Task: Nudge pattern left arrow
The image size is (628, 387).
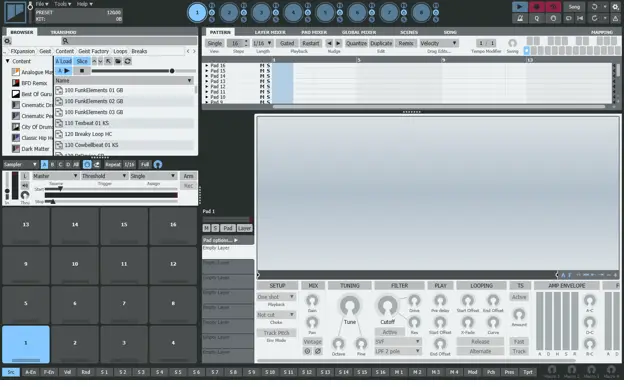Action: point(329,43)
